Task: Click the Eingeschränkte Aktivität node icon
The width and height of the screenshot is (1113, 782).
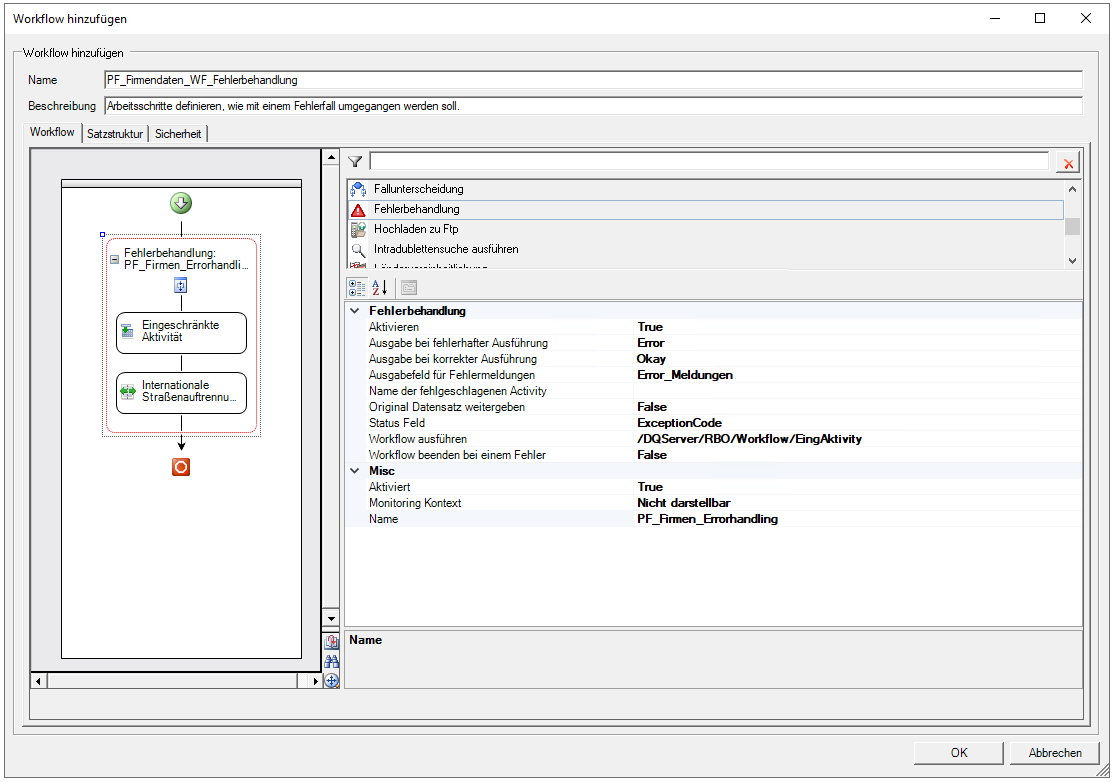Action: [x=128, y=331]
